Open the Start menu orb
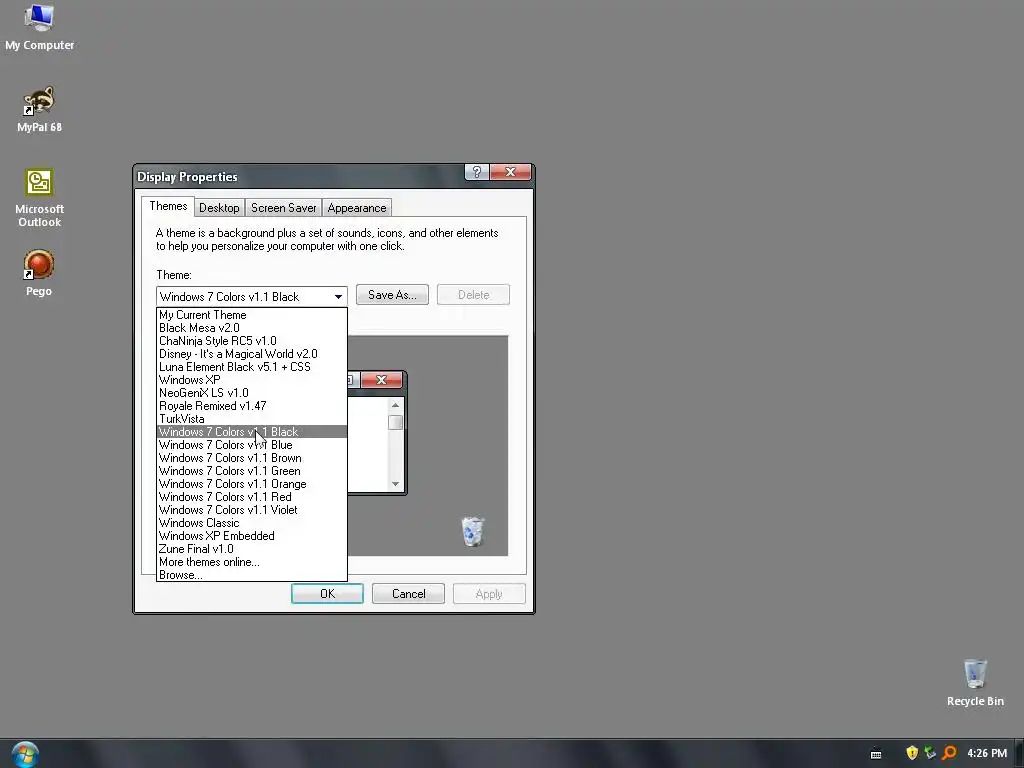1024x768 pixels. [25, 754]
